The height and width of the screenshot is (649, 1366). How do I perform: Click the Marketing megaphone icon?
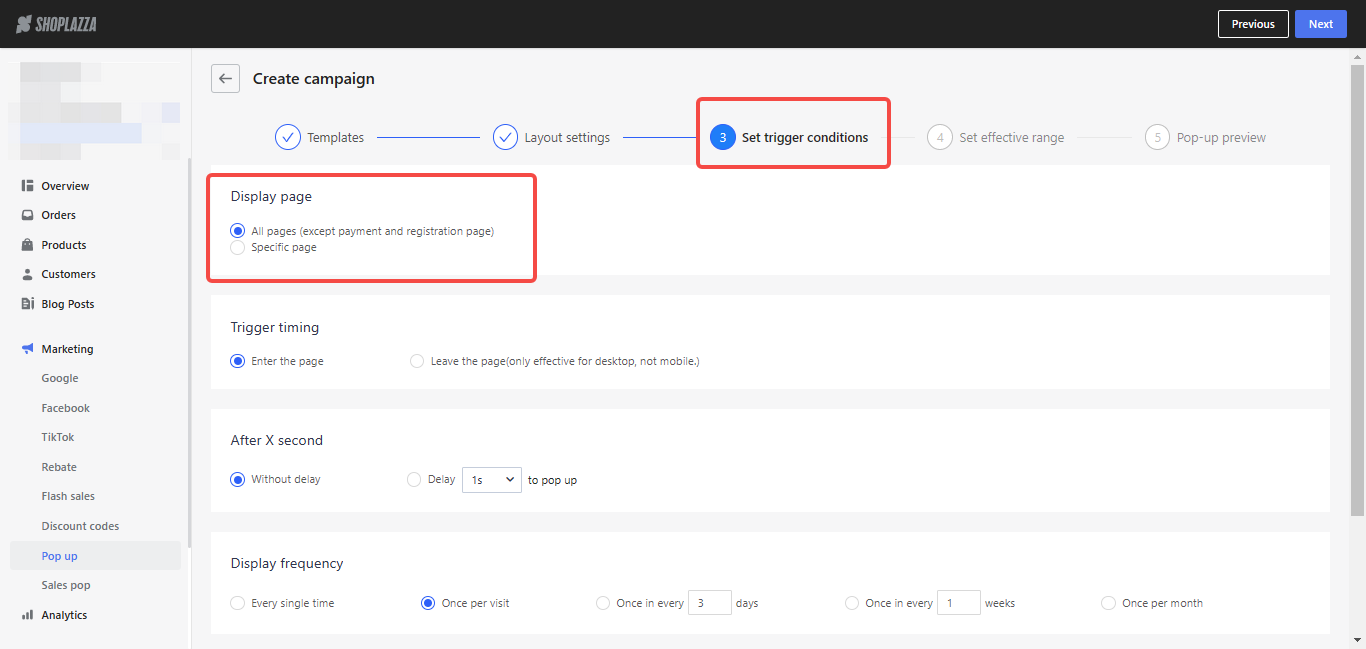coord(28,349)
